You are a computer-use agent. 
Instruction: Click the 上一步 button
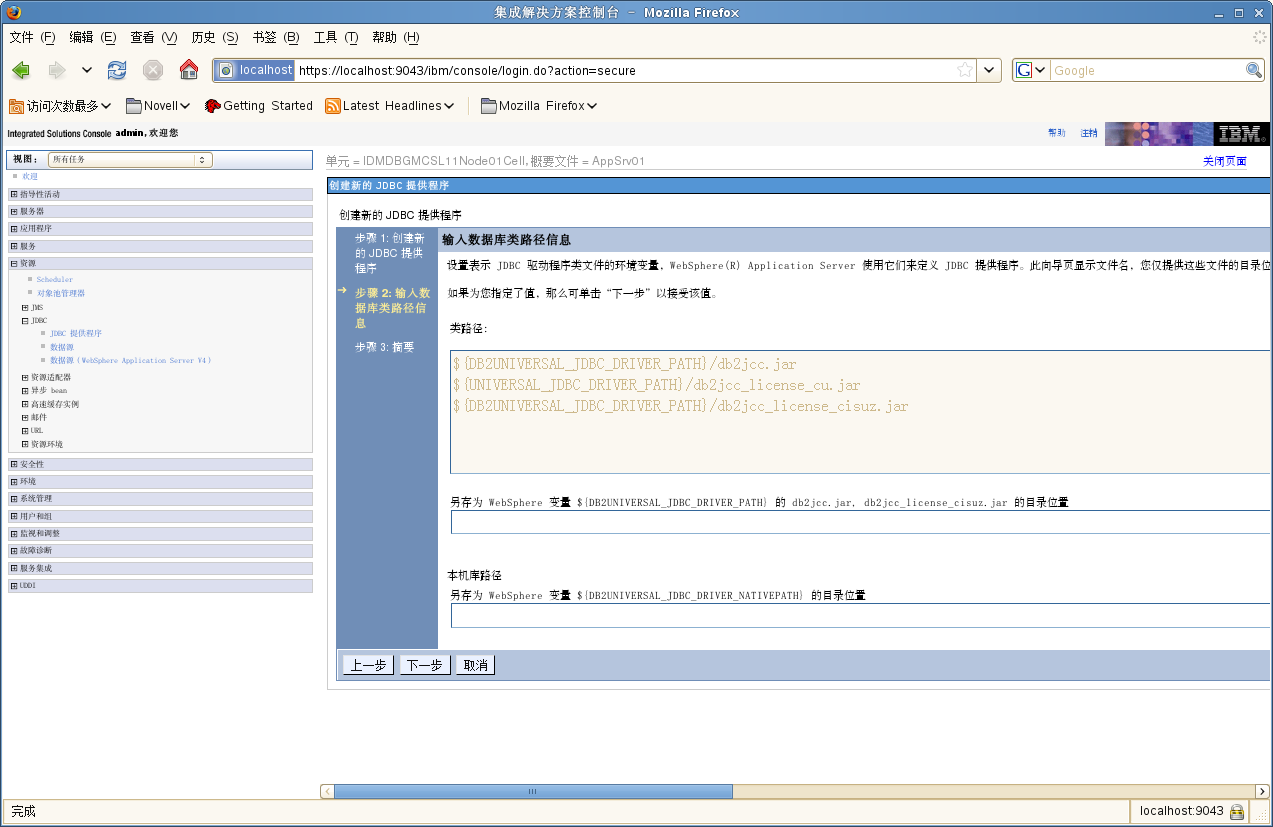pos(368,665)
